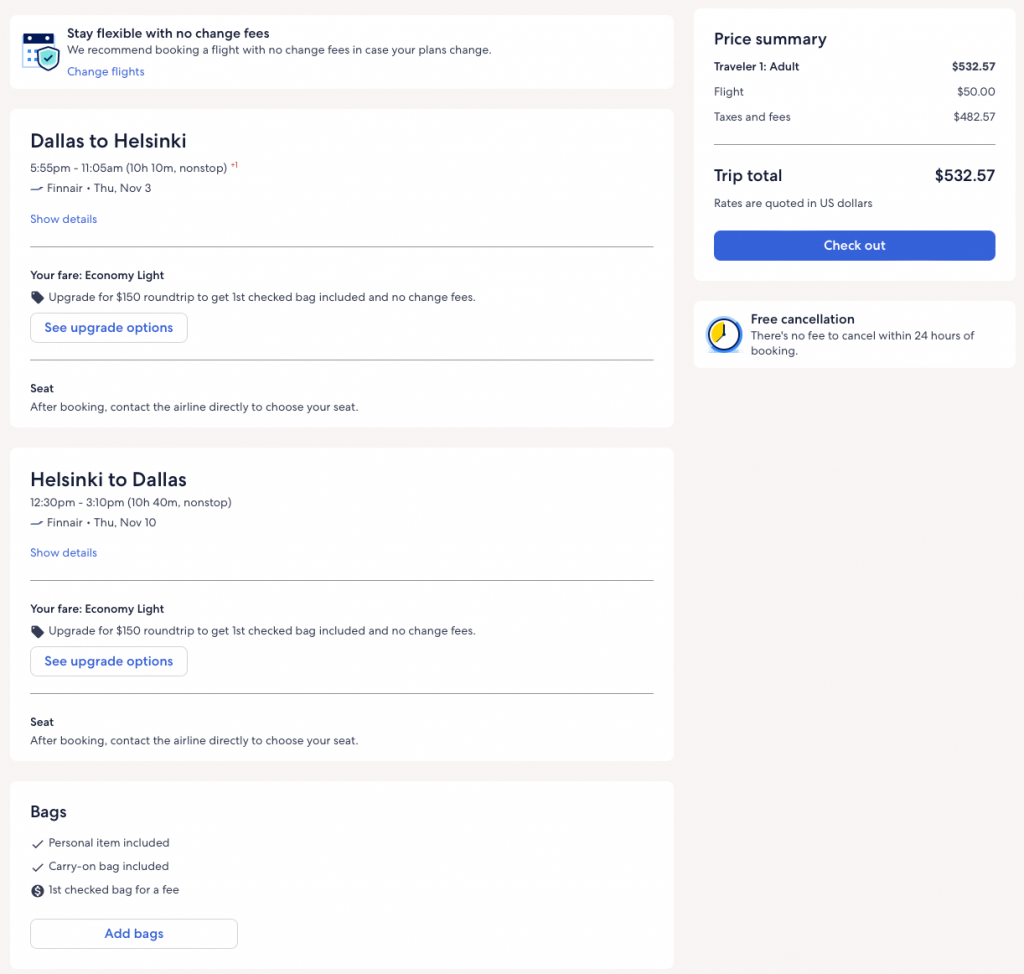Click the Taxes and fees line
The width and height of the screenshot is (1024, 974).
coord(752,117)
